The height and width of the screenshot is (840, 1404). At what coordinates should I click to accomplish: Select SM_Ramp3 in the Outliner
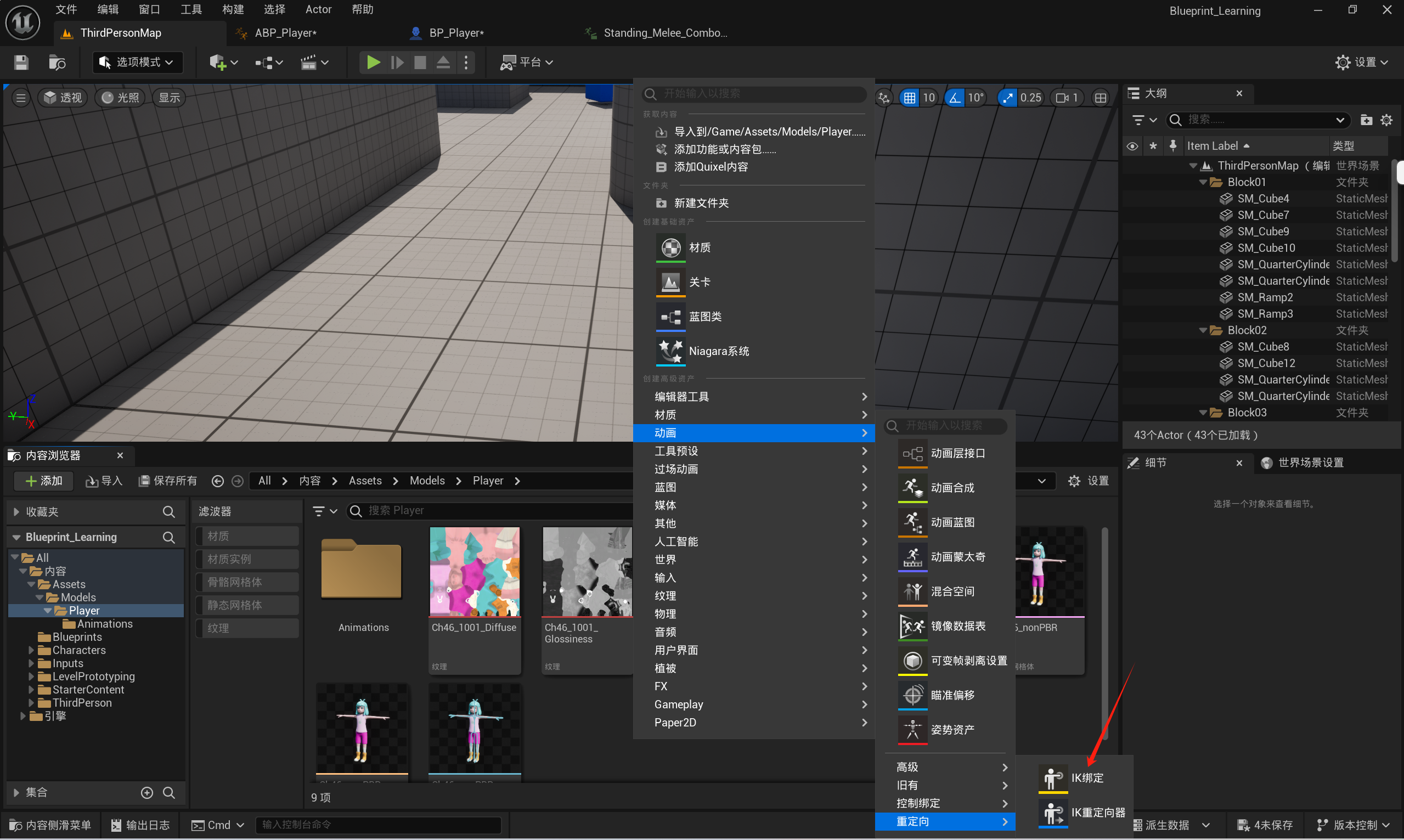click(1264, 314)
